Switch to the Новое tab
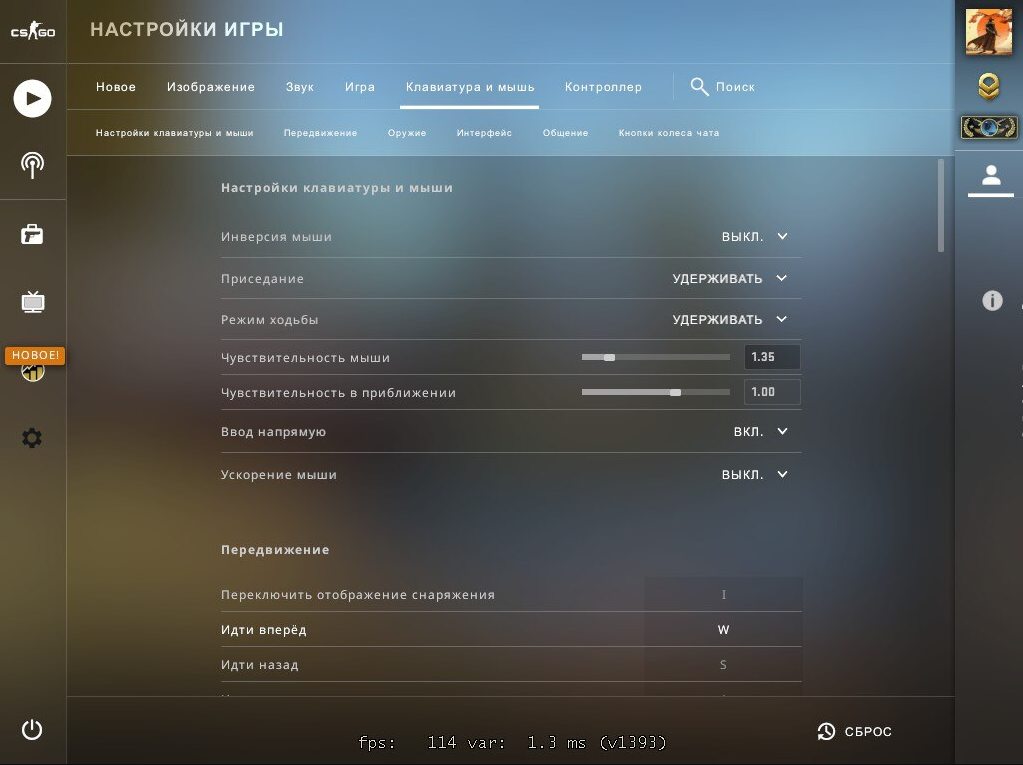Image resolution: width=1023 pixels, height=765 pixels. (116, 87)
